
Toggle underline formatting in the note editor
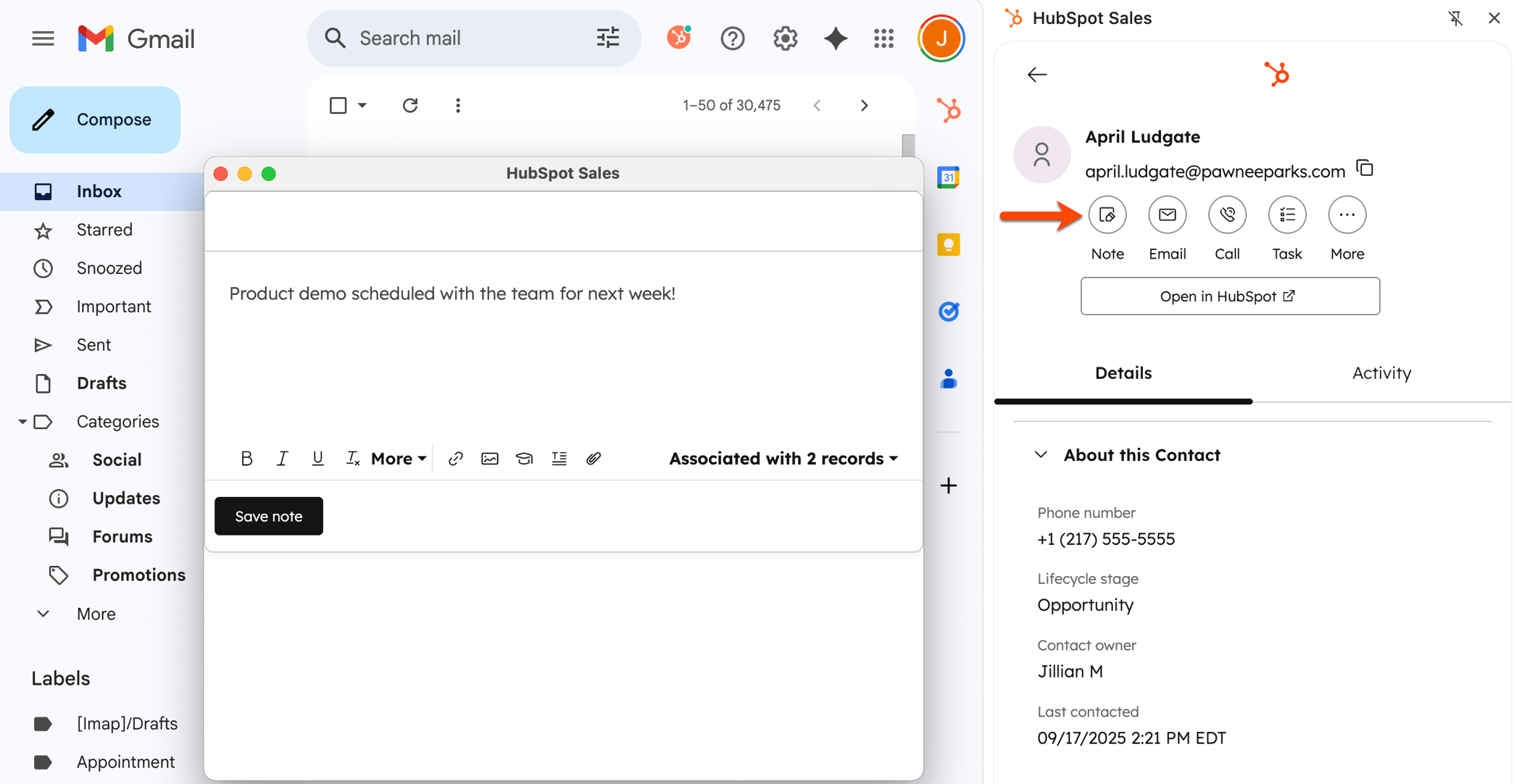click(x=317, y=458)
